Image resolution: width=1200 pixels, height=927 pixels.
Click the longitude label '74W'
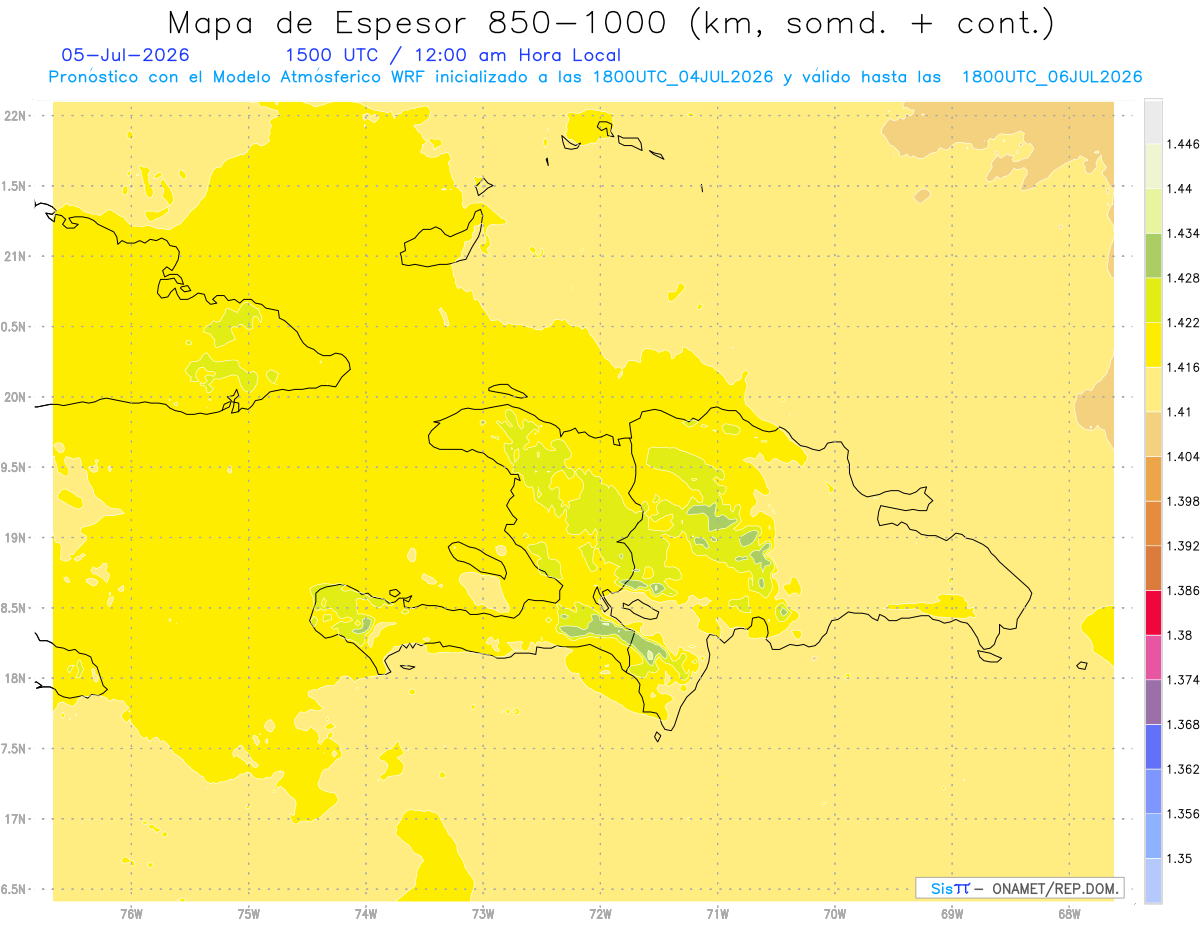click(x=365, y=914)
